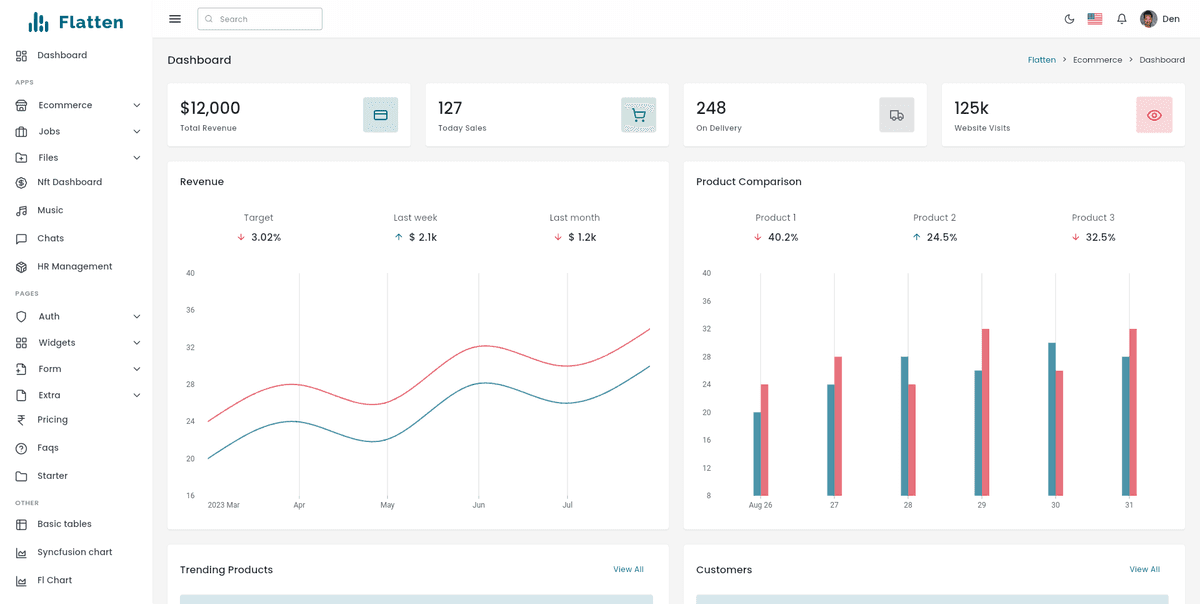This screenshot has height=604, width=1200.
Task: Click the 31 axis label in Product Comparison
Action: (x=1129, y=505)
